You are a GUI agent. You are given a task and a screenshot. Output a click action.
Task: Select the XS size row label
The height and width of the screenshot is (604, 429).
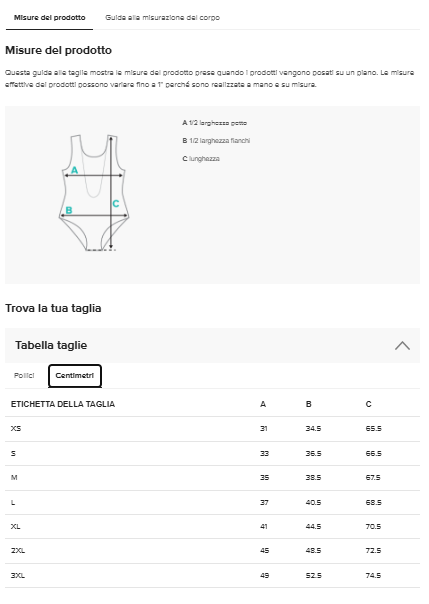point(16,429)
